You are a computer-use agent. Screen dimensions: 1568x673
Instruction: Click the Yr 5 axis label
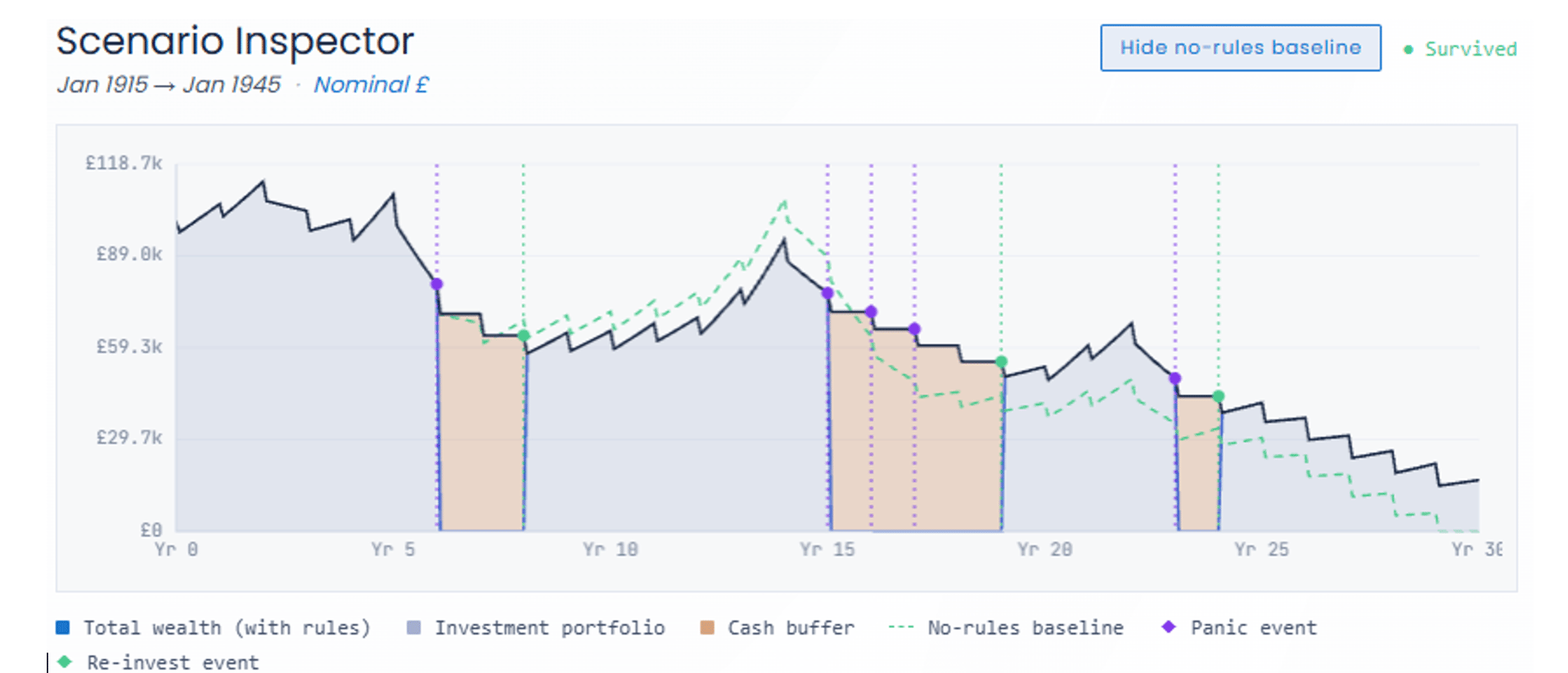tap(393, 549)
